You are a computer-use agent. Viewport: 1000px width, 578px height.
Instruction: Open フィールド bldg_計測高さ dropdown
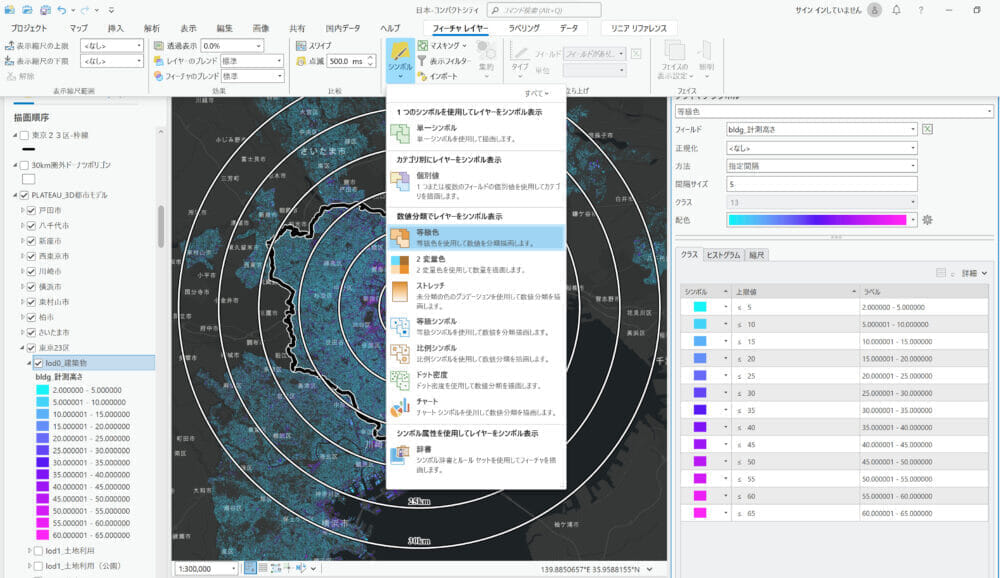821,129
